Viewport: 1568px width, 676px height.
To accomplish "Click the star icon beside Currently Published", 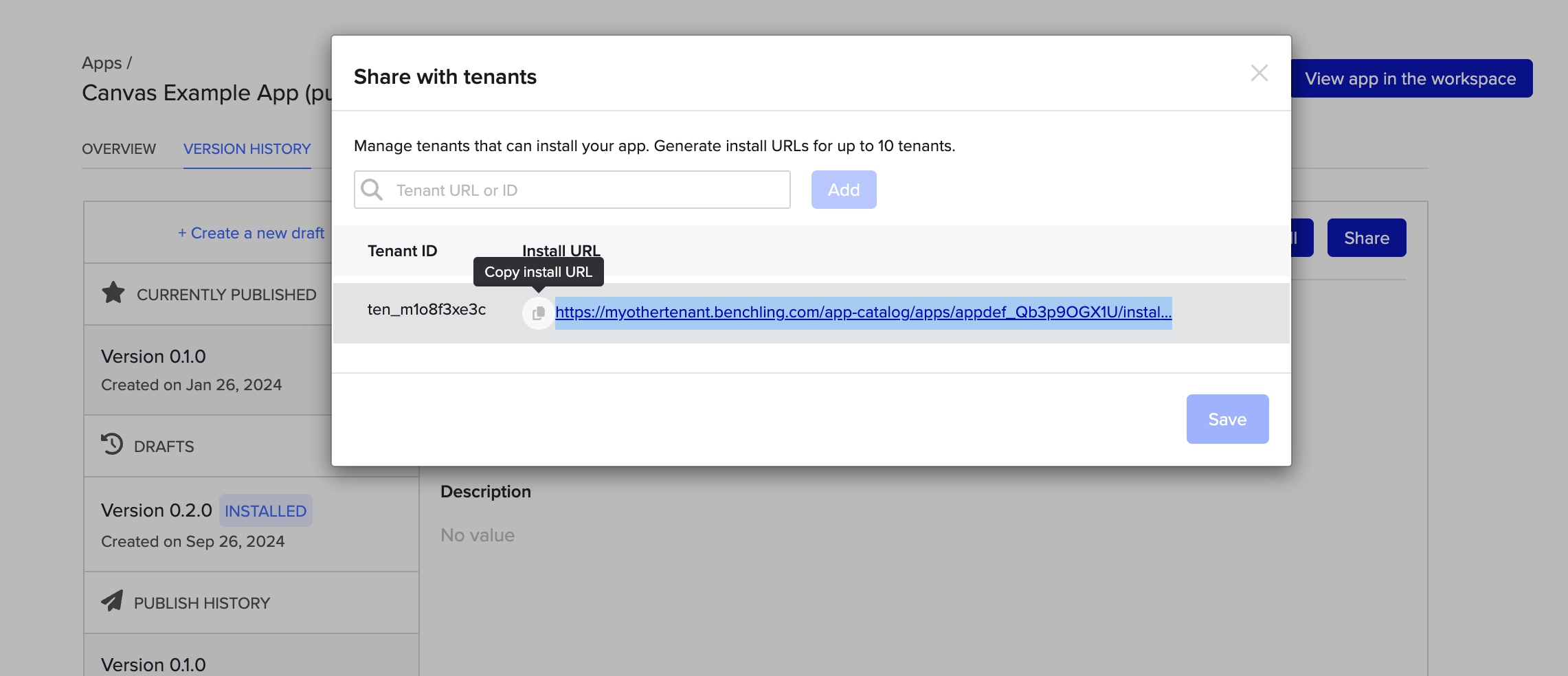I will 113,293.
